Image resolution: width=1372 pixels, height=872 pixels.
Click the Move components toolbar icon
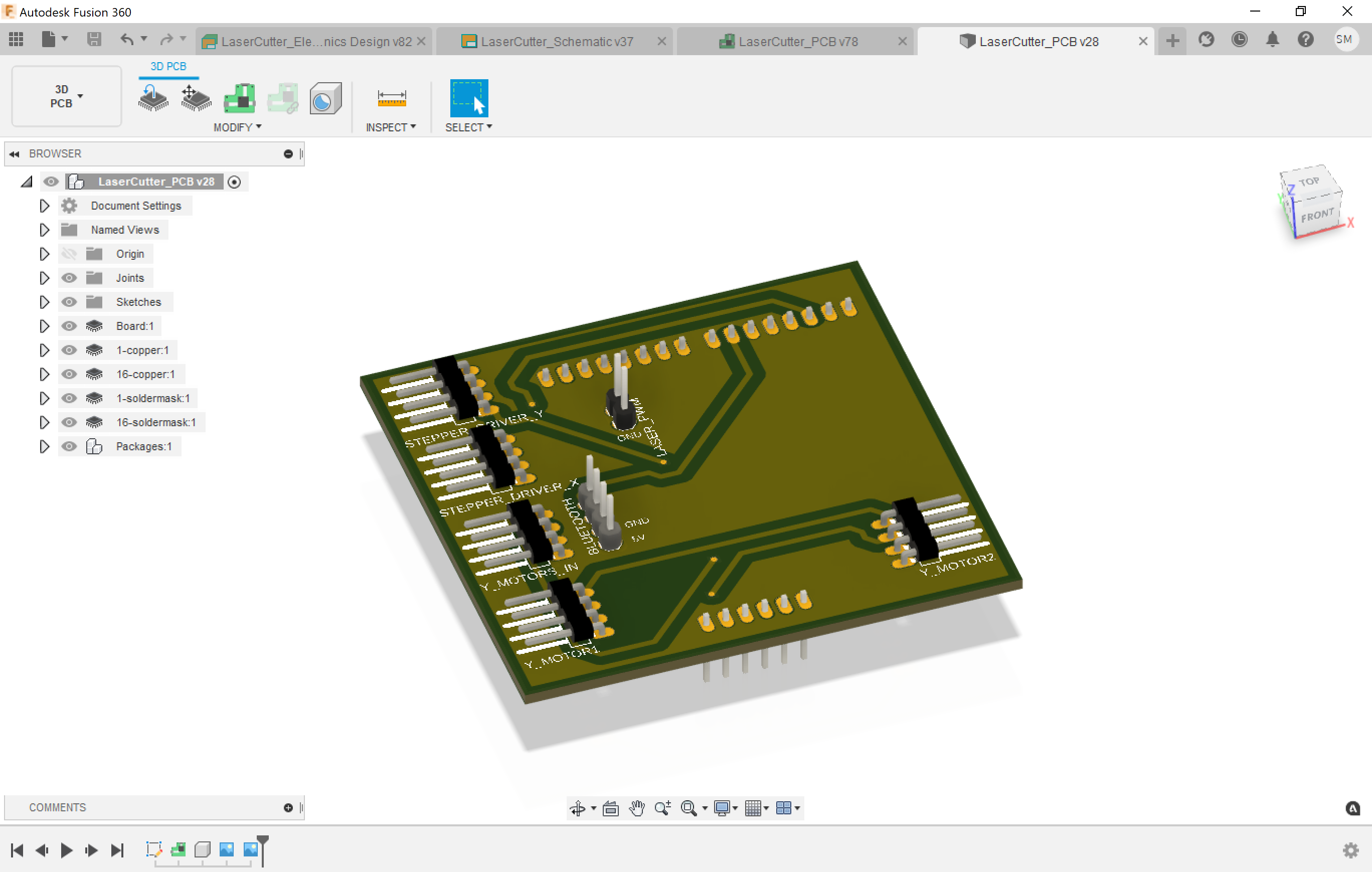point(196,98)
